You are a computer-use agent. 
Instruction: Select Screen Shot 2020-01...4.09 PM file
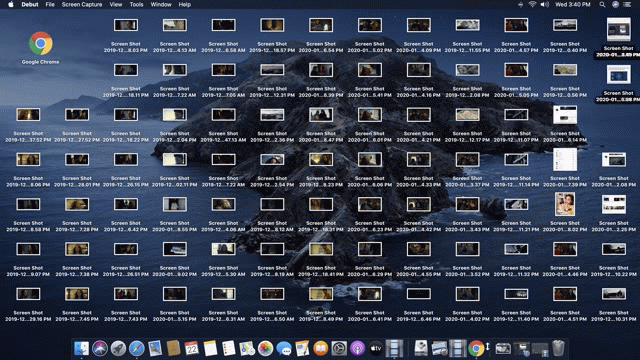point(418,25)
